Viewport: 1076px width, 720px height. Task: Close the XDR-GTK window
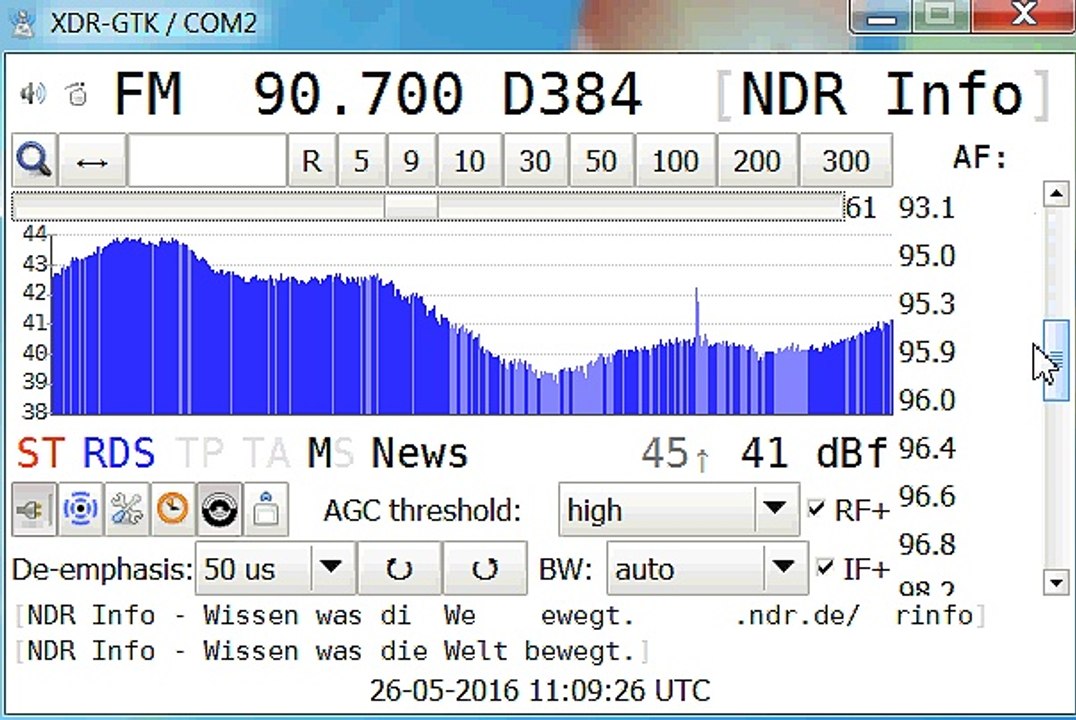coord(1022,15)
